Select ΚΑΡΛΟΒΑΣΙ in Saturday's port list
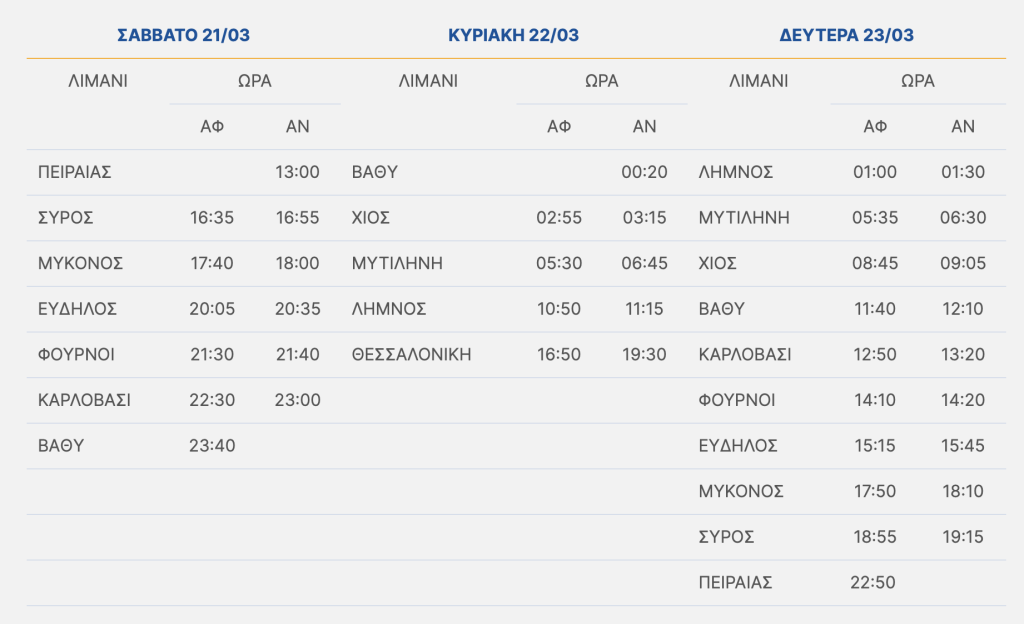1024x624 pixels. pyautogui.click(x=84, y=400)
